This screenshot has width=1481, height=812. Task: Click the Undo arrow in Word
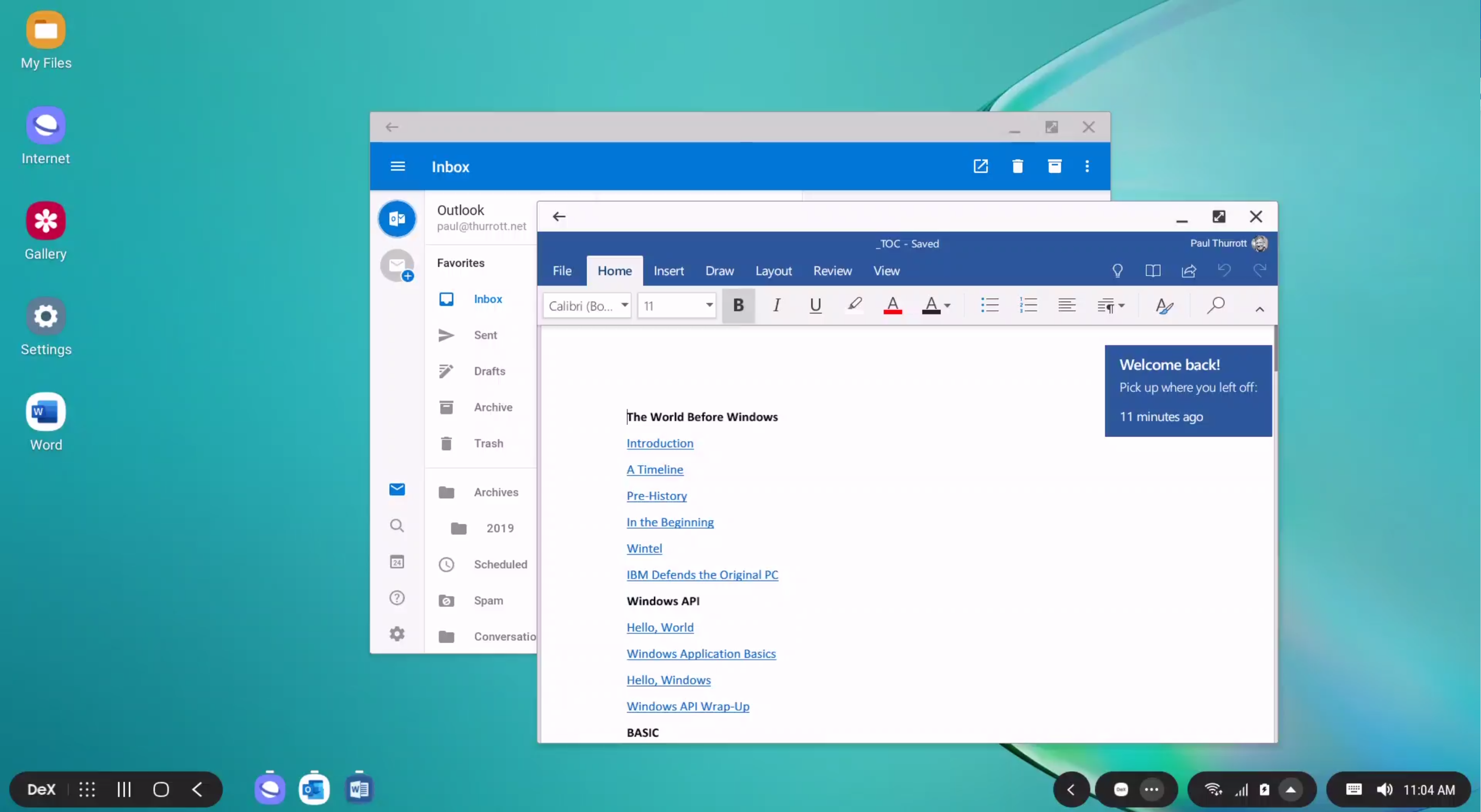[1224, 270]
